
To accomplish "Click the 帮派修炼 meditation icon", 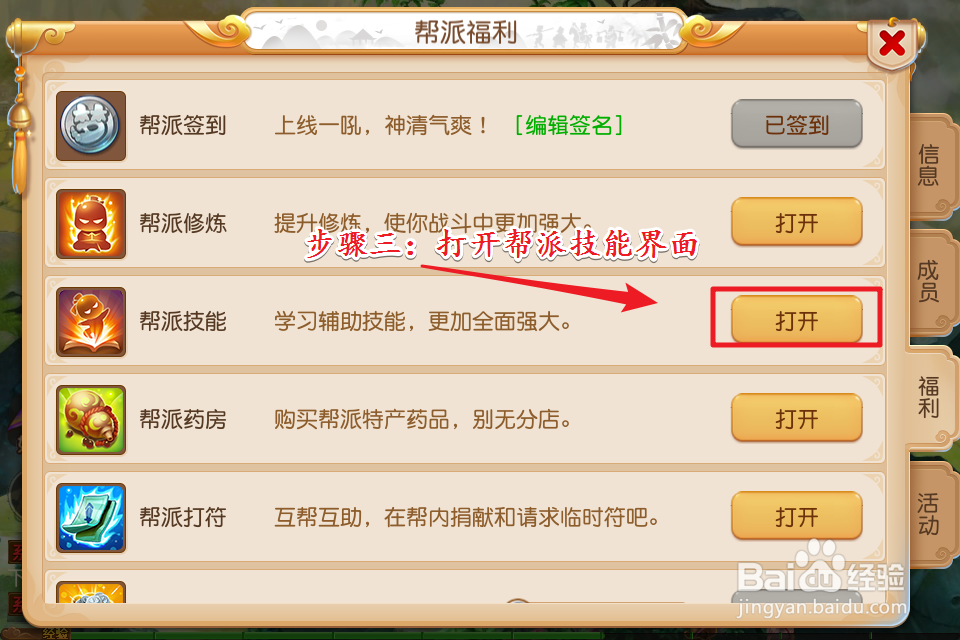I will tap(91, 224).
